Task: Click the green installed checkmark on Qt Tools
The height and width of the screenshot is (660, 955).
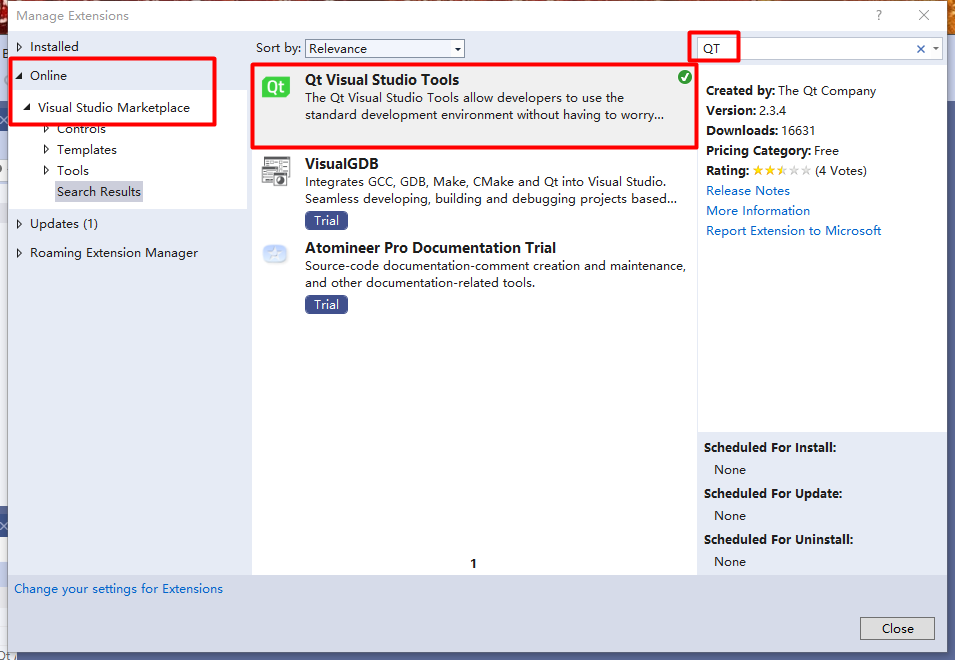Action: (x=685, y=77)
